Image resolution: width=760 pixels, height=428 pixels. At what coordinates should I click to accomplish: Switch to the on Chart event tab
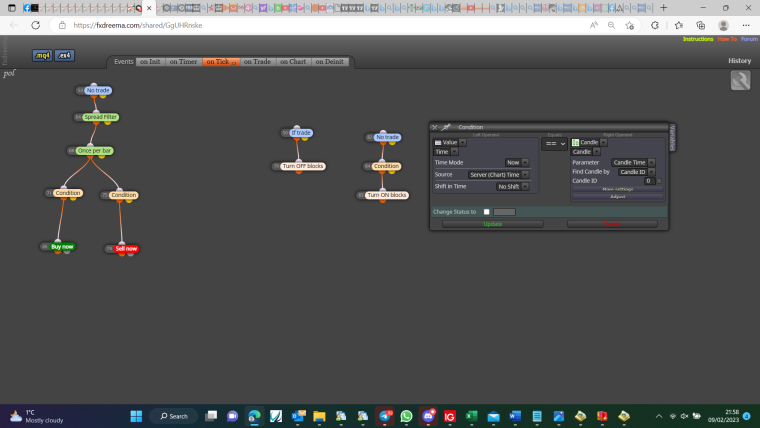293,62
